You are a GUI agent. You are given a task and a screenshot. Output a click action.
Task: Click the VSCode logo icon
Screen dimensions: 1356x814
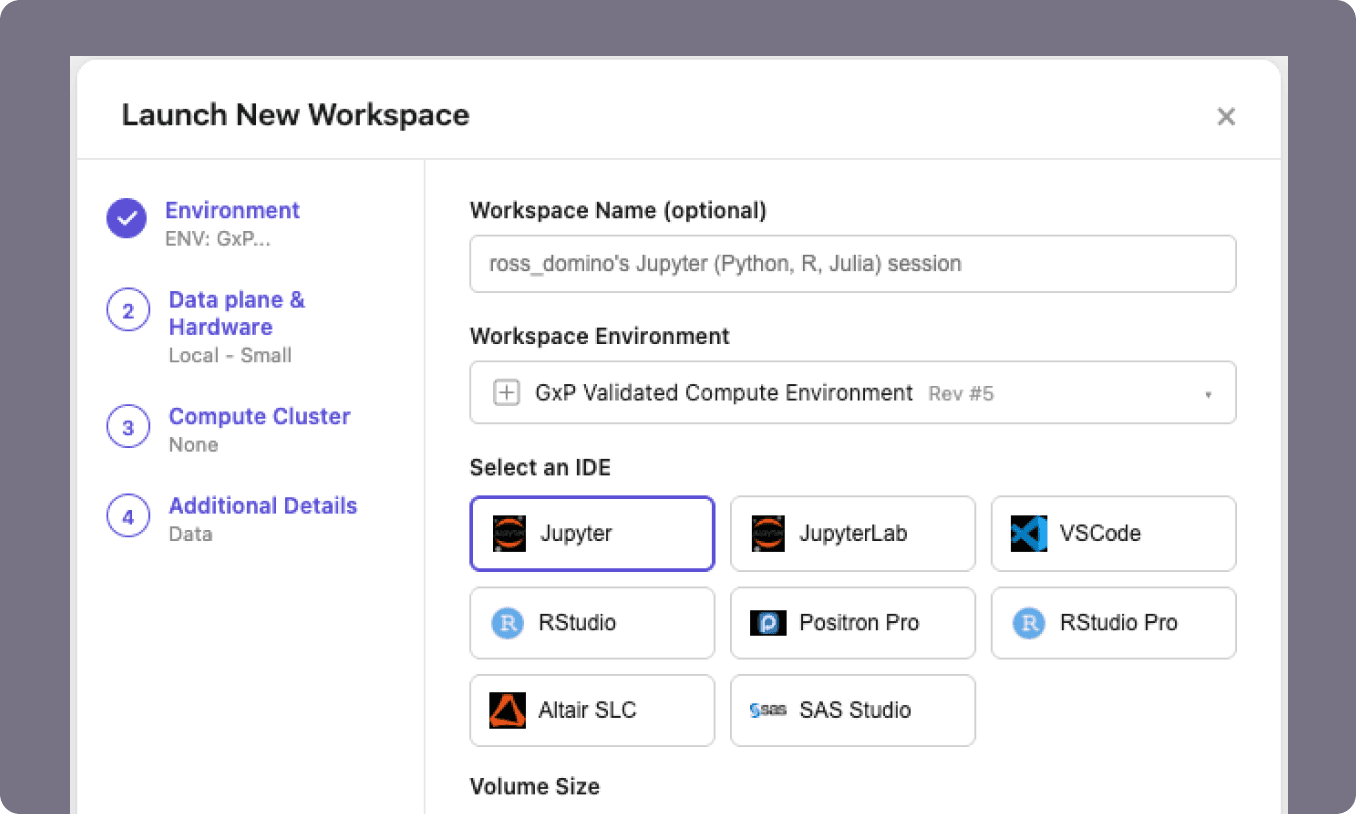[1029, 534]
